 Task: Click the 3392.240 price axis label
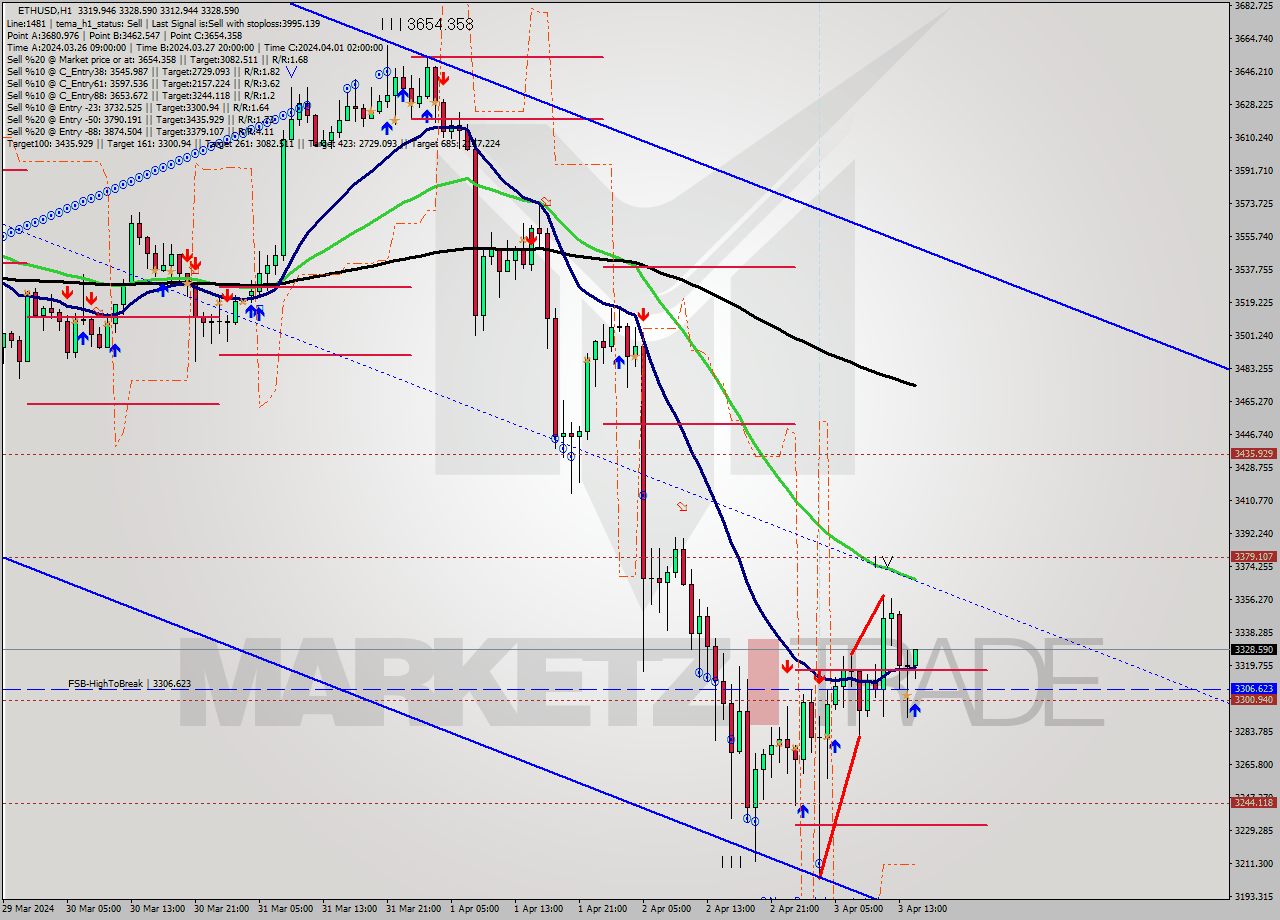coord(1254,534)
